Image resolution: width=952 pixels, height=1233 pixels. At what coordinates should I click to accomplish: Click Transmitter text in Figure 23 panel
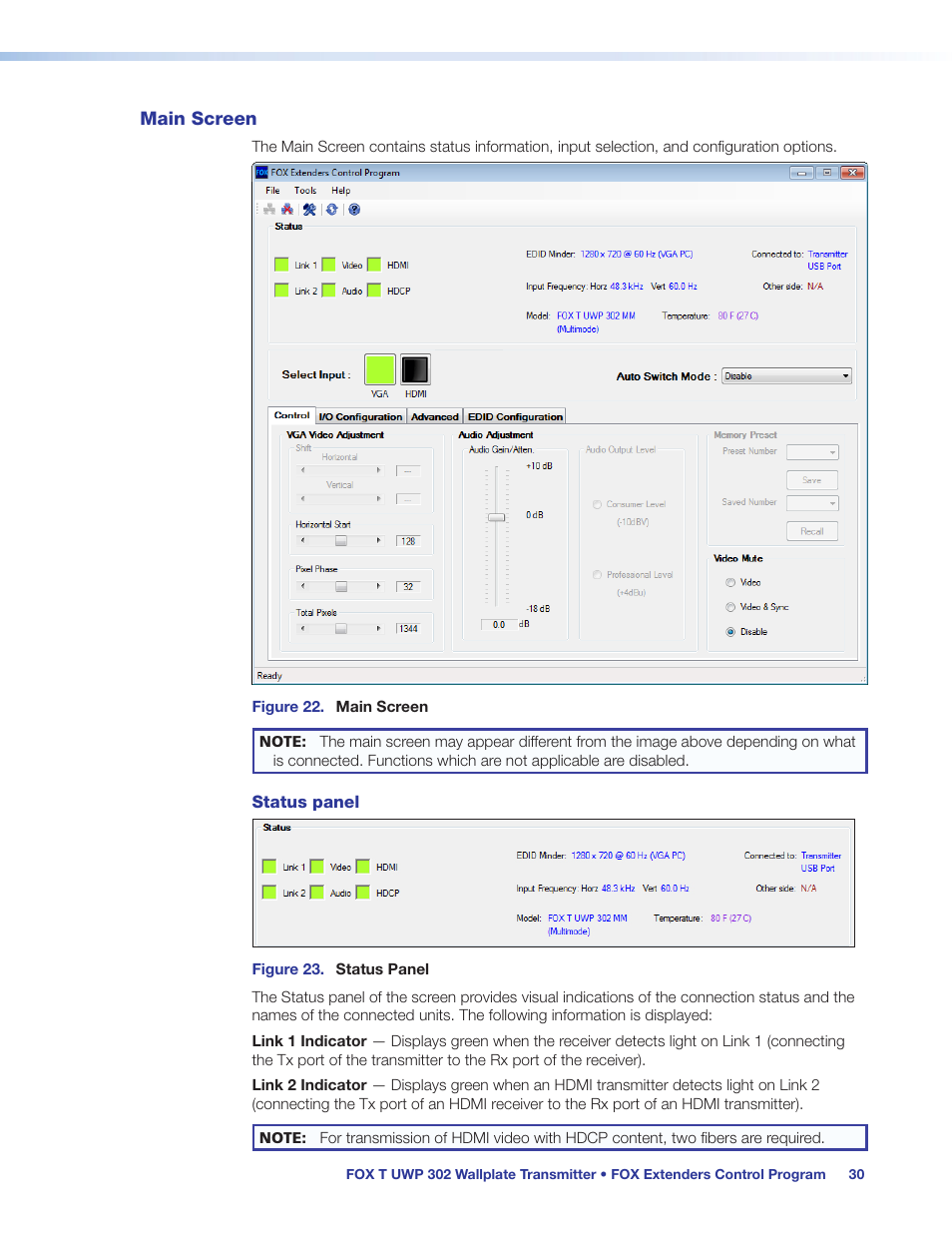pyautogui.click(x=821, y=856)
